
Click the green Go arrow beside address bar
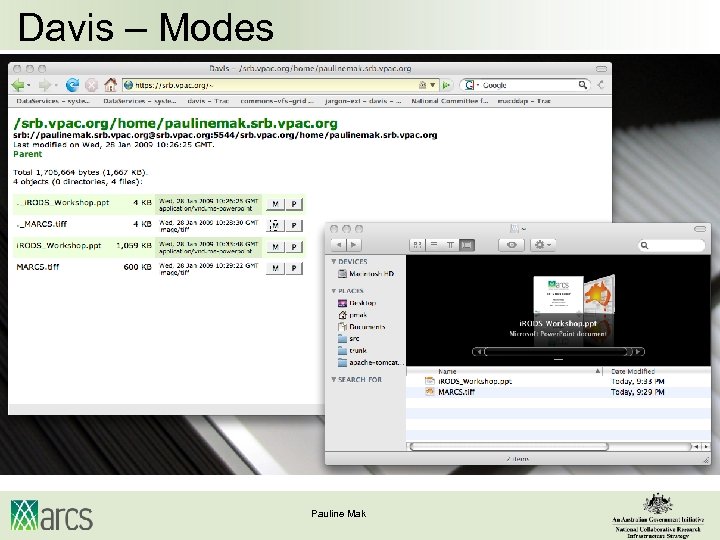446,85
